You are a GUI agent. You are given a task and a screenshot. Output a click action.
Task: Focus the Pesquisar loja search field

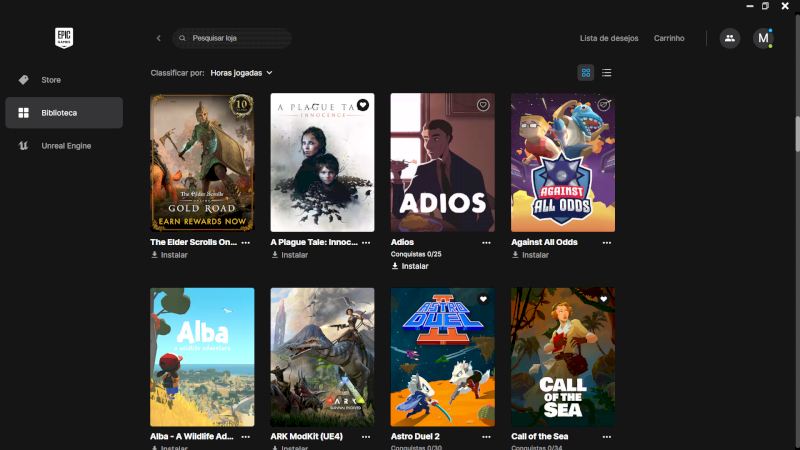[232, 38]
